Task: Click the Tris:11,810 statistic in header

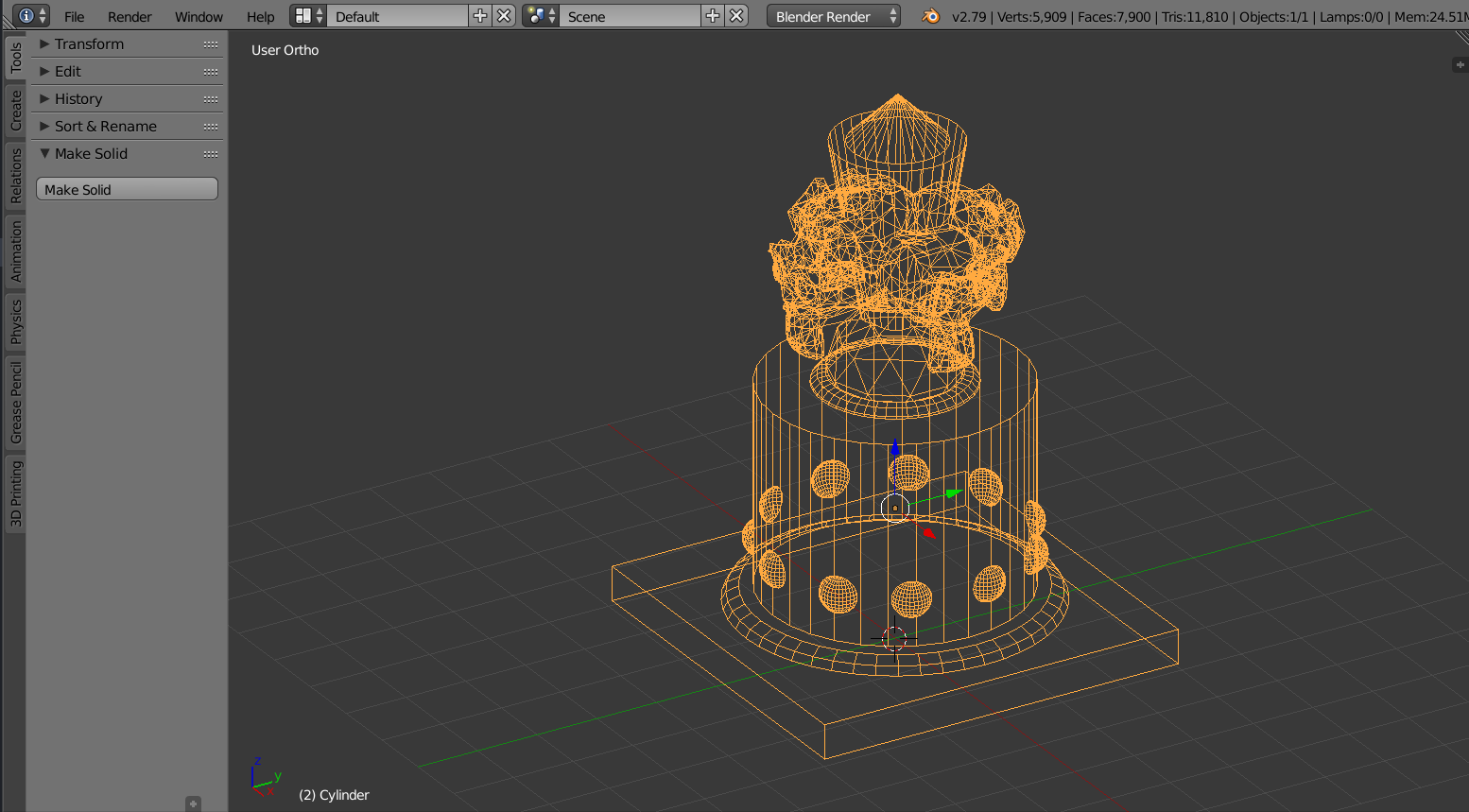Action: click(x=1195, y=17)
